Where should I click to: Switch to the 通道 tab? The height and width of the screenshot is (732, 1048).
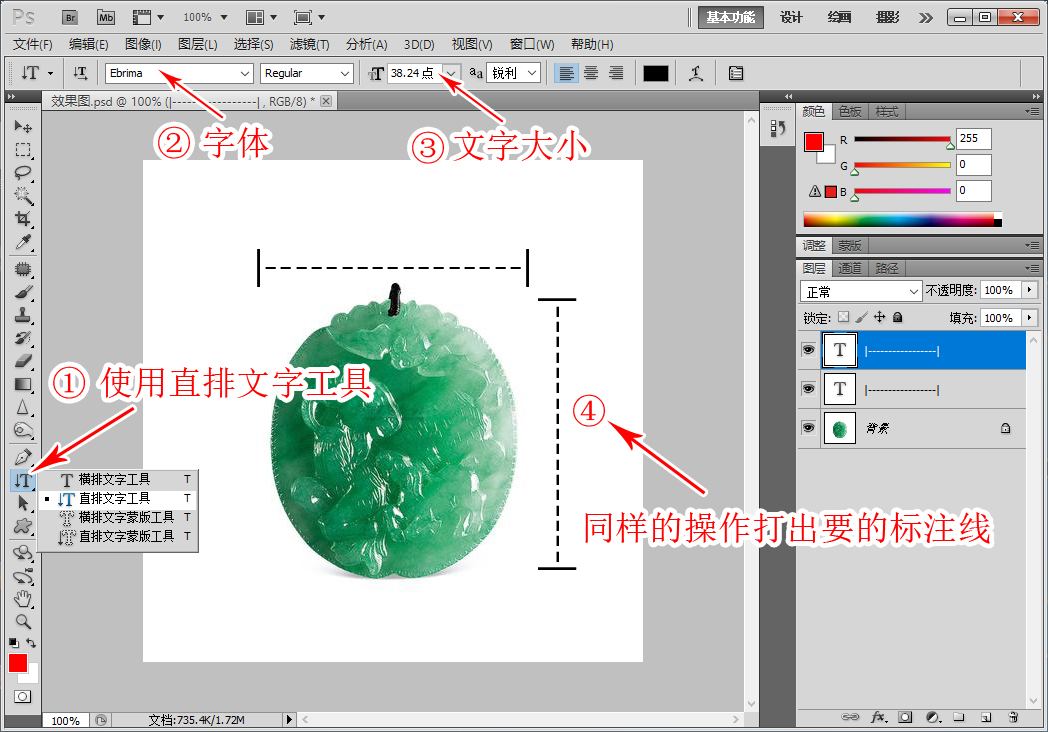click(851, 267)
